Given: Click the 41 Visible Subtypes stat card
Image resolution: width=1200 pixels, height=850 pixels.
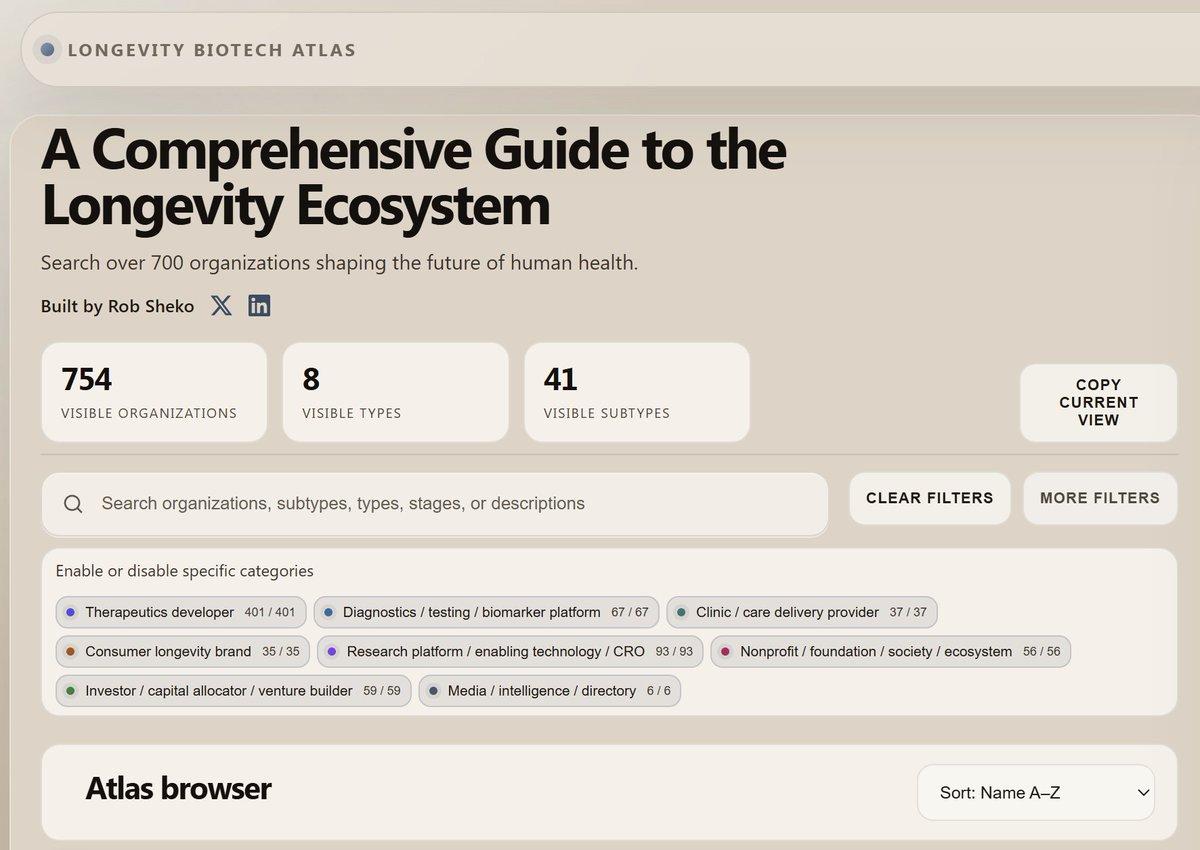Looking at the screenshot, I should (x=637, y=392).
